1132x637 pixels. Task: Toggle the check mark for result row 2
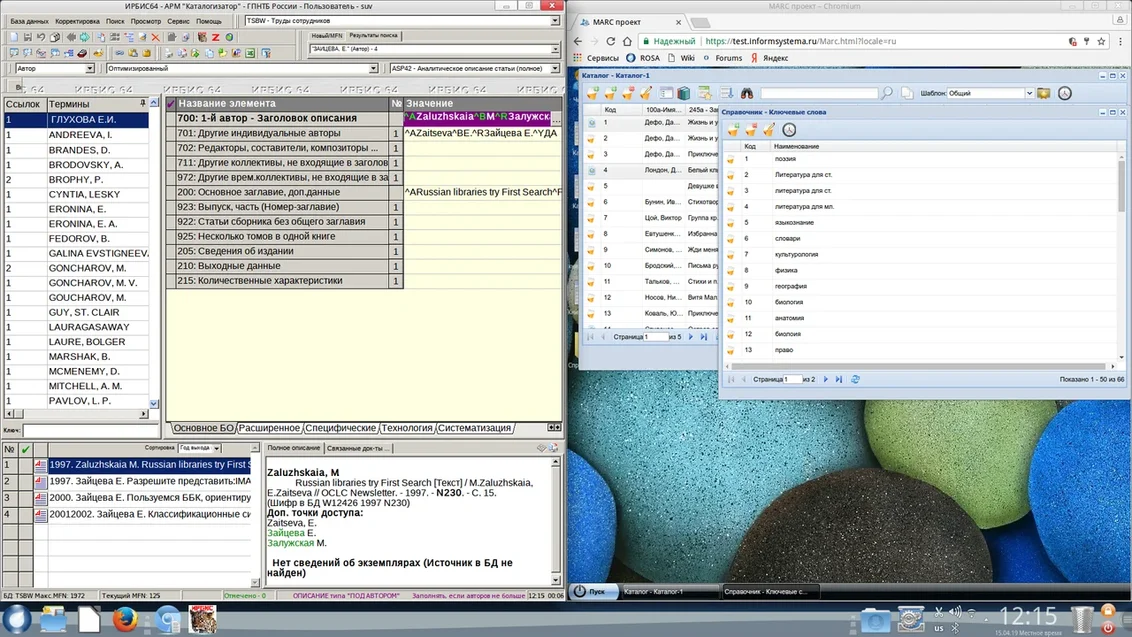coord(25,481)
